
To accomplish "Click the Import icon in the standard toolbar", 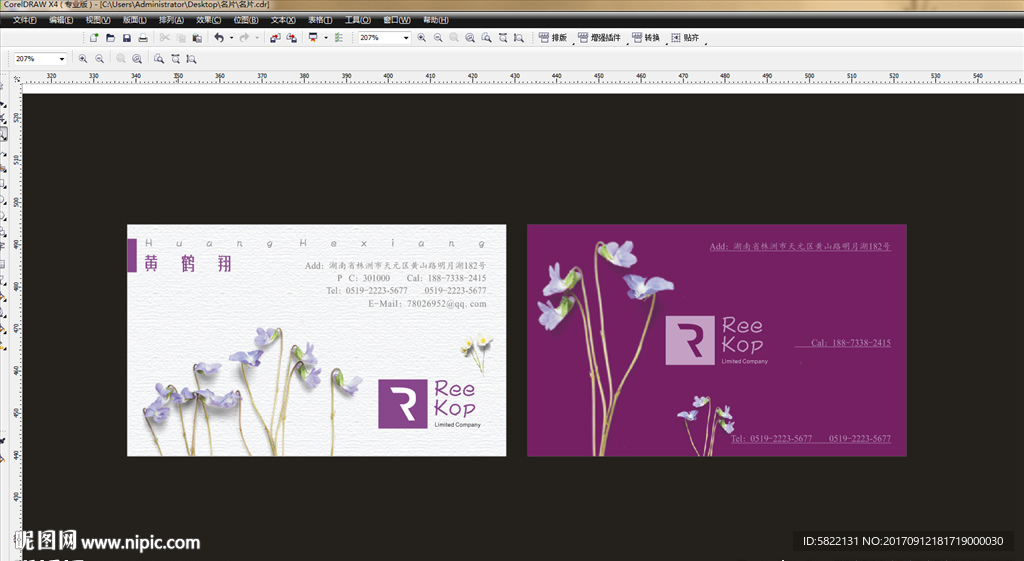I will tap(275, 38).
